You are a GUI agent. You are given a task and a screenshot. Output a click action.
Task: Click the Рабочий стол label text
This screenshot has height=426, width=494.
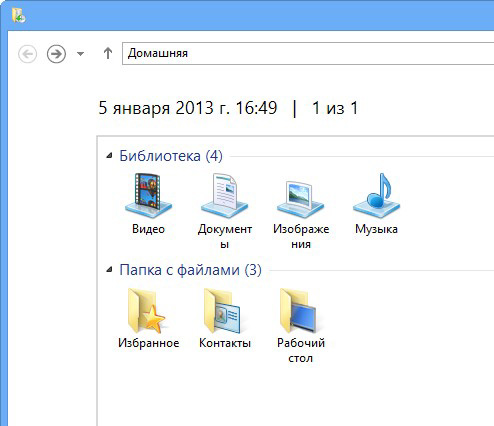(301, 350)
